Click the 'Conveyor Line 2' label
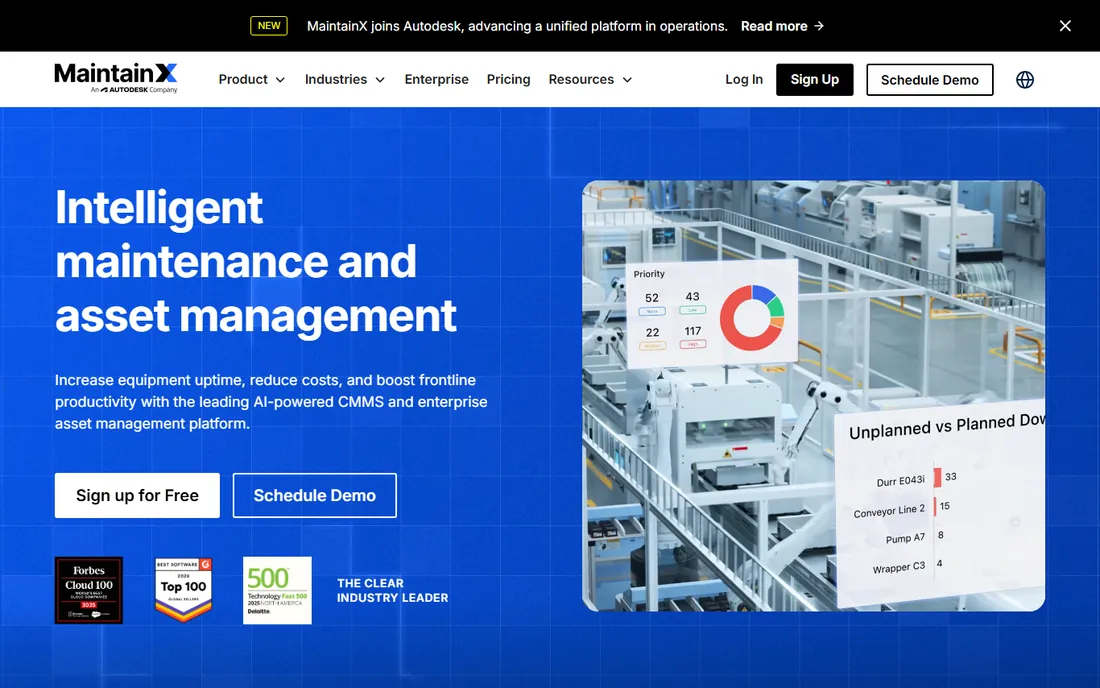Image resolution: width=1100 pixels, height=688 pixels. click(x=889, y=511)
